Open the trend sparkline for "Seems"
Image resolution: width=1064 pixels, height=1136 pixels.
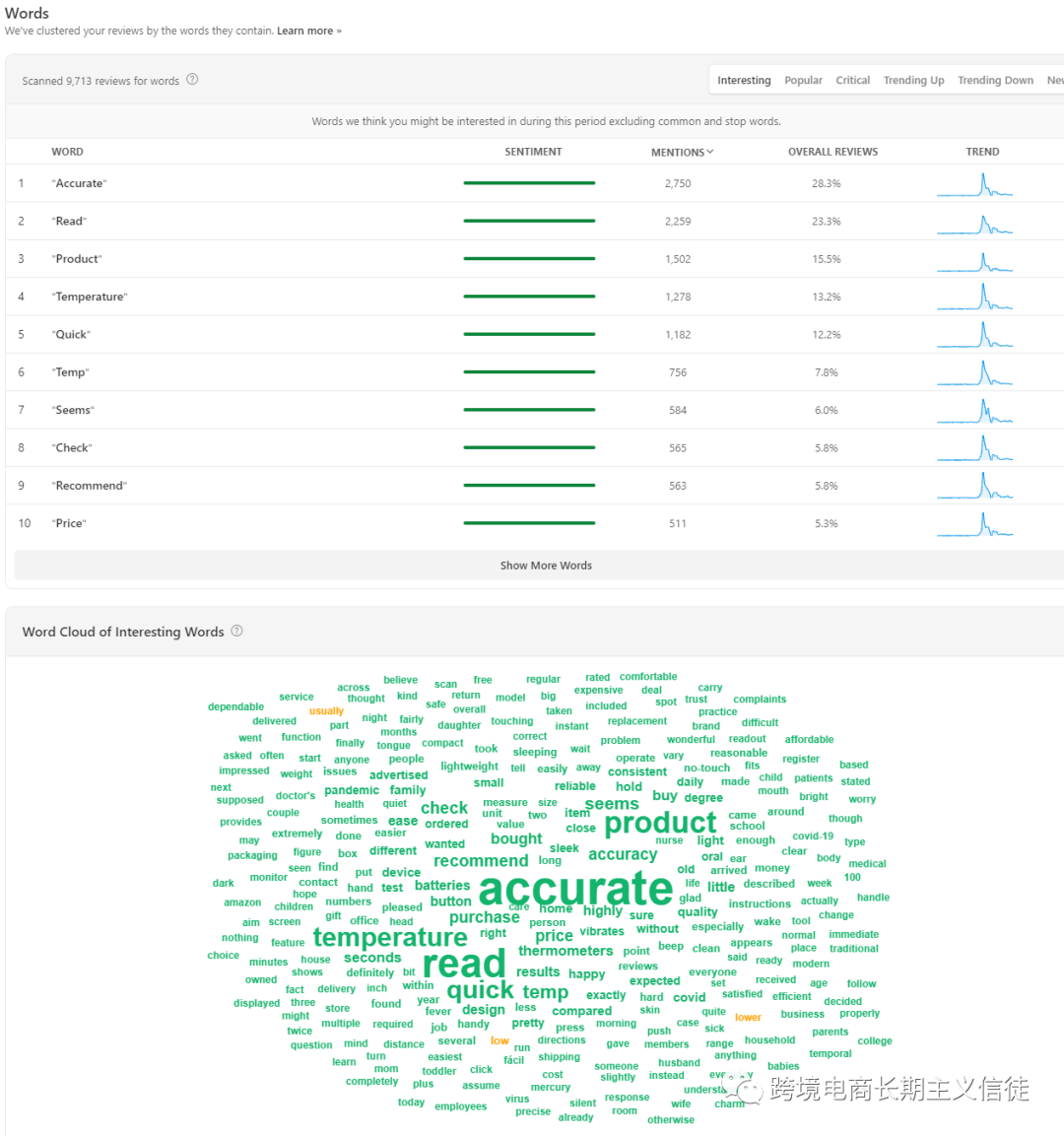click(x=975, y=410)
